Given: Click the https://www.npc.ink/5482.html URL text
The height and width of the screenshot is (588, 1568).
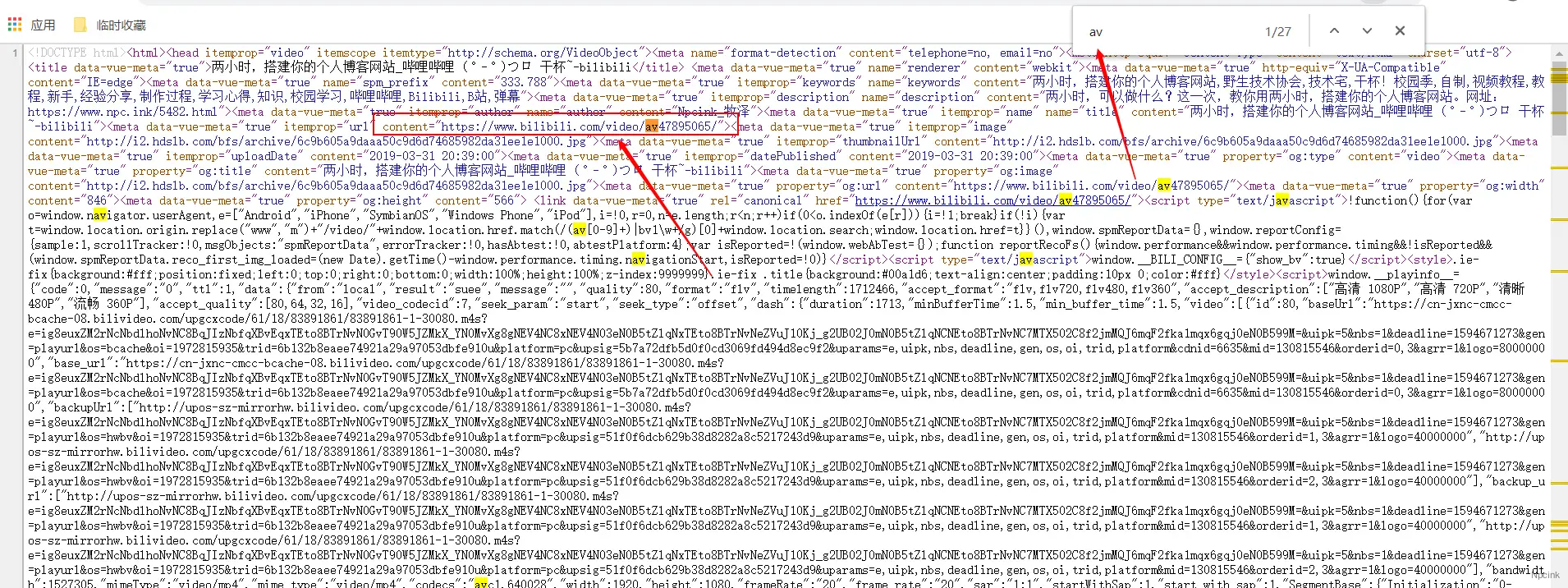Looking at the screenshot, I should [122, 112].
